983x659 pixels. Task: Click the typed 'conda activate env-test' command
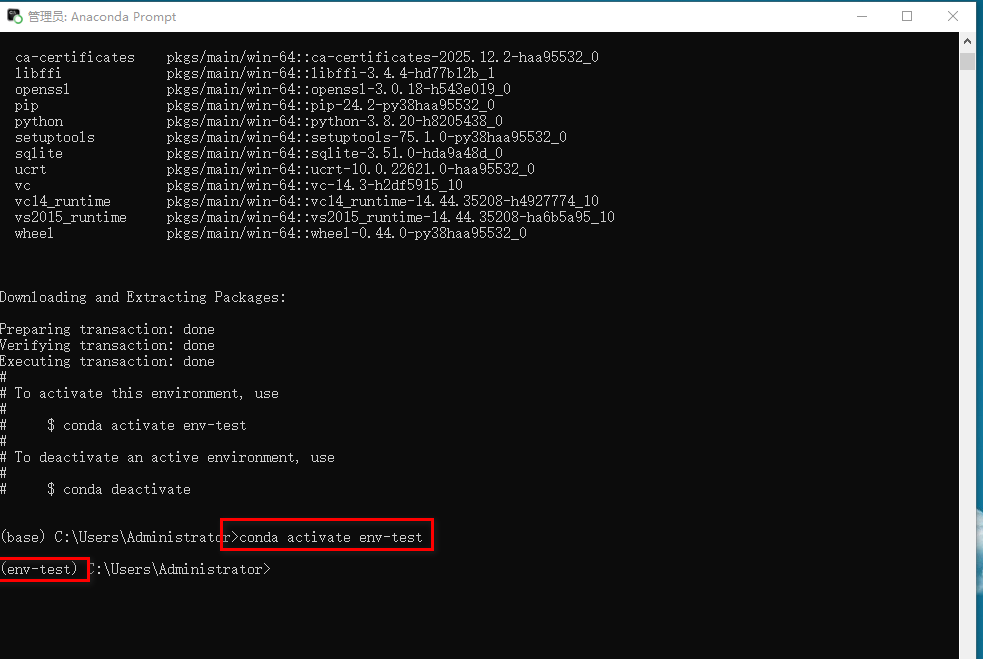click(x=331, y=537)
